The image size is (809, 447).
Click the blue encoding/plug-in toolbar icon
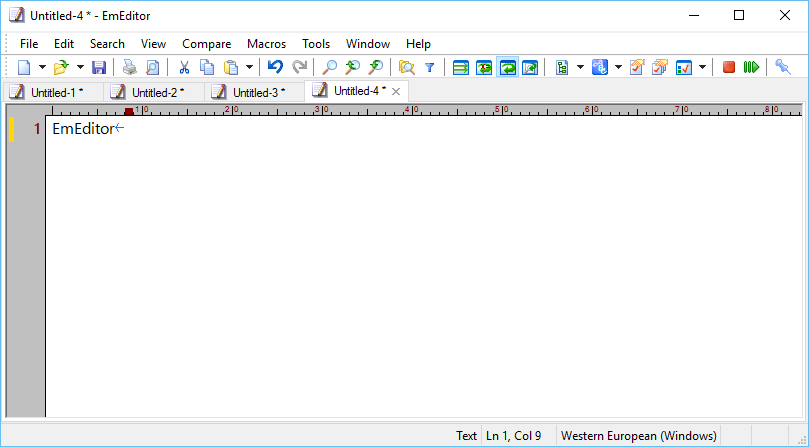point(600,67)
